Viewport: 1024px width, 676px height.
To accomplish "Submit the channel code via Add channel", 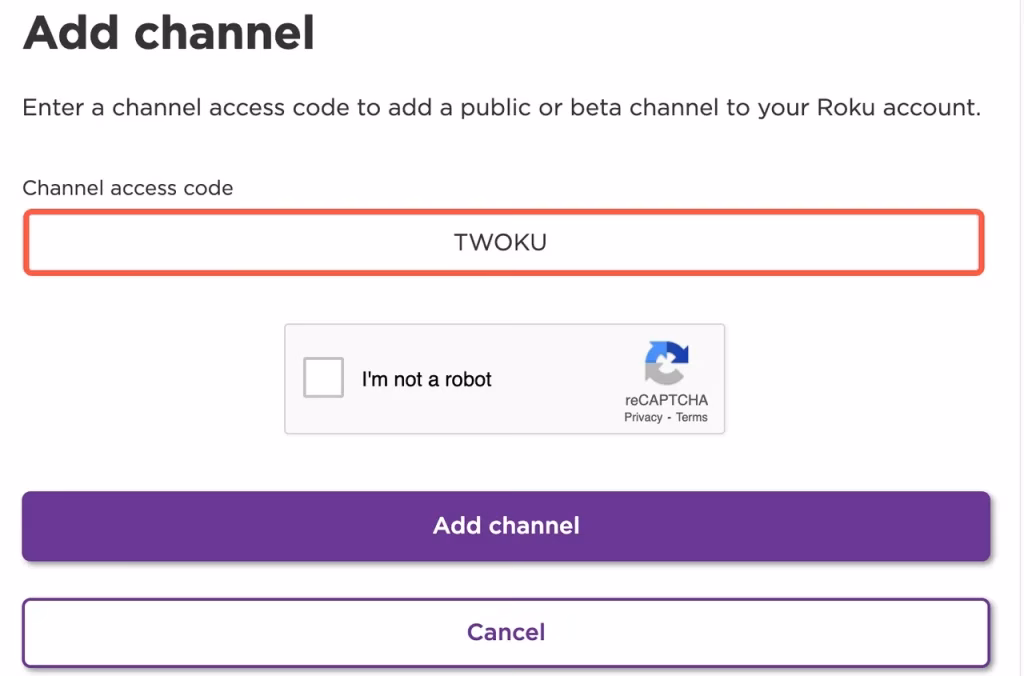I will (x=506, y=525).
